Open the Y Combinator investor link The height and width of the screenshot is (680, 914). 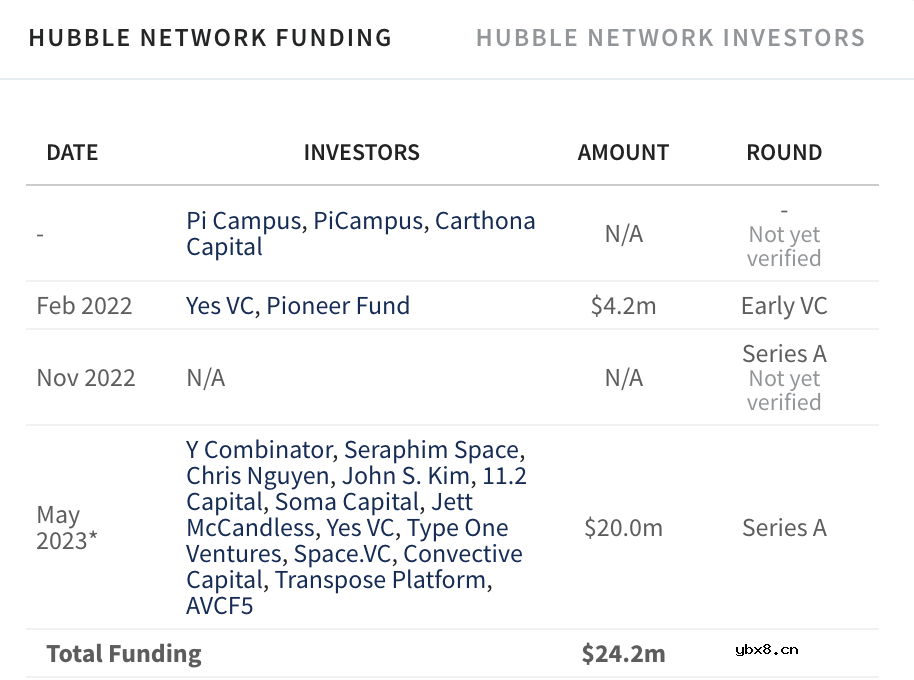(x=260, y=450)
